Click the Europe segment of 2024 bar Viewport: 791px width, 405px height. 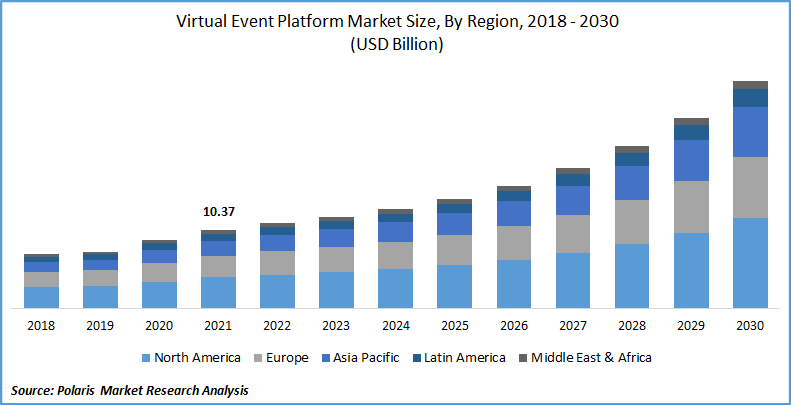[396, 256]
